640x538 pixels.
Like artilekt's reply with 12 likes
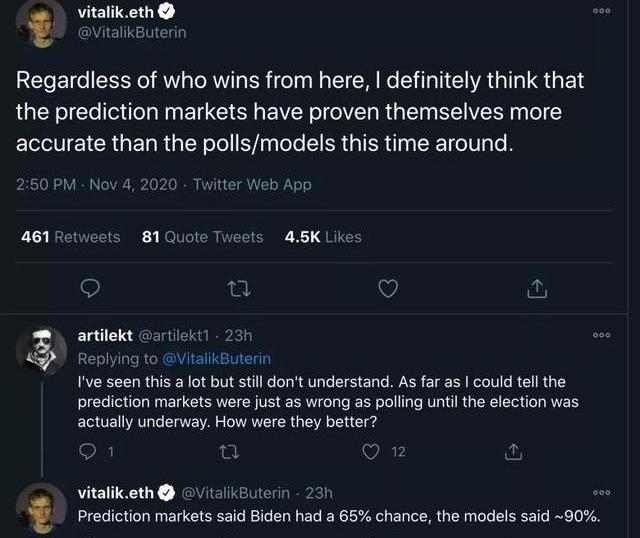pos(372,452)
